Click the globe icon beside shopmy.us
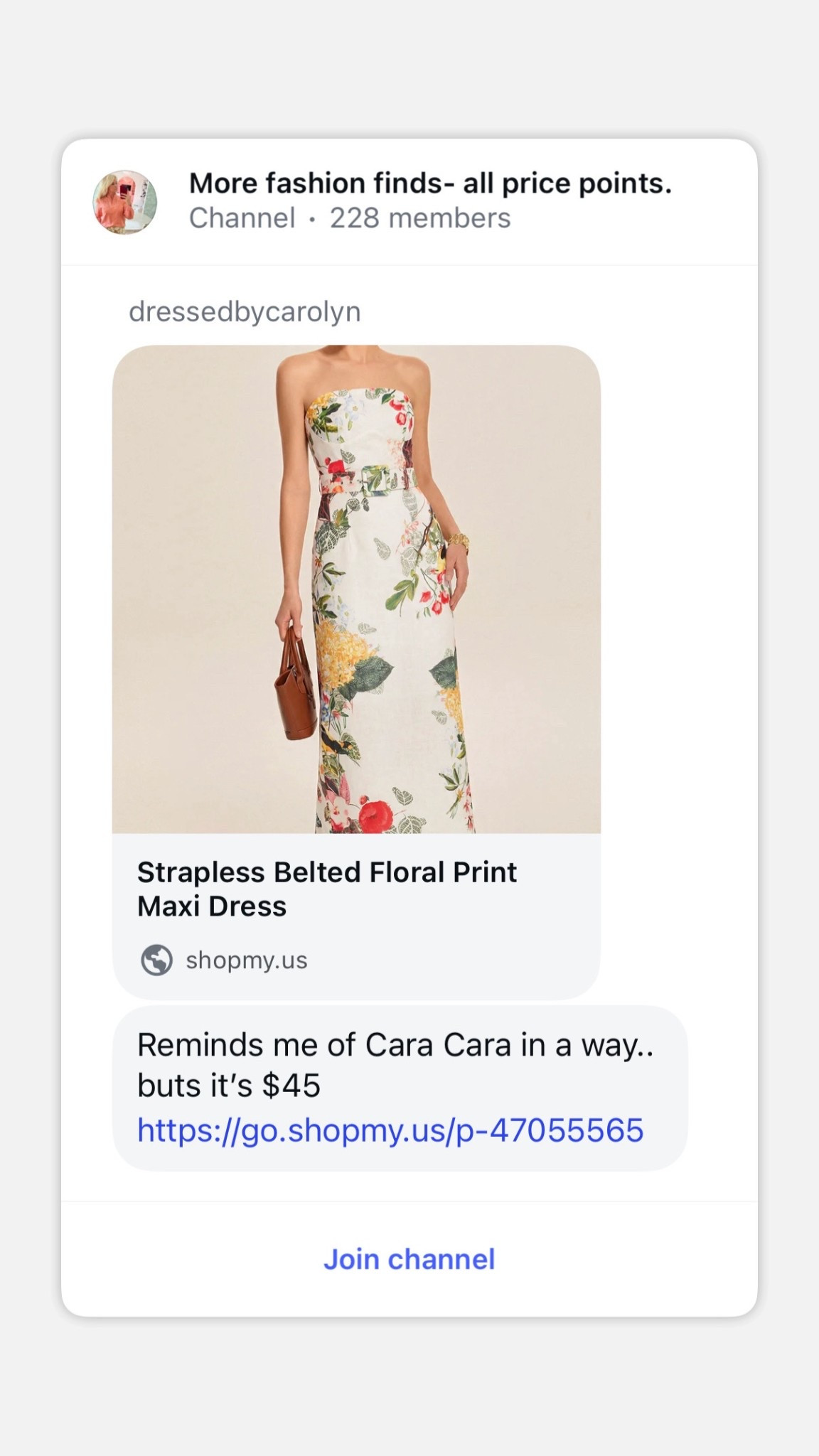This screenshot has width=819, height=1456. tap(156, 960)
